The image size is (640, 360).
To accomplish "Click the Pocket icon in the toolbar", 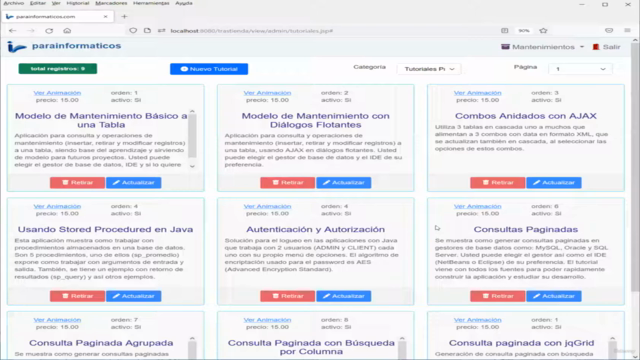I will 609,31.
